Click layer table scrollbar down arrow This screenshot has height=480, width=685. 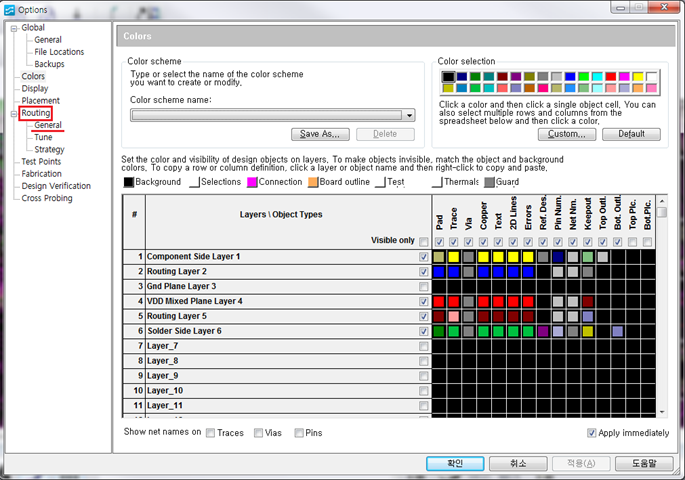pos(662,412)
